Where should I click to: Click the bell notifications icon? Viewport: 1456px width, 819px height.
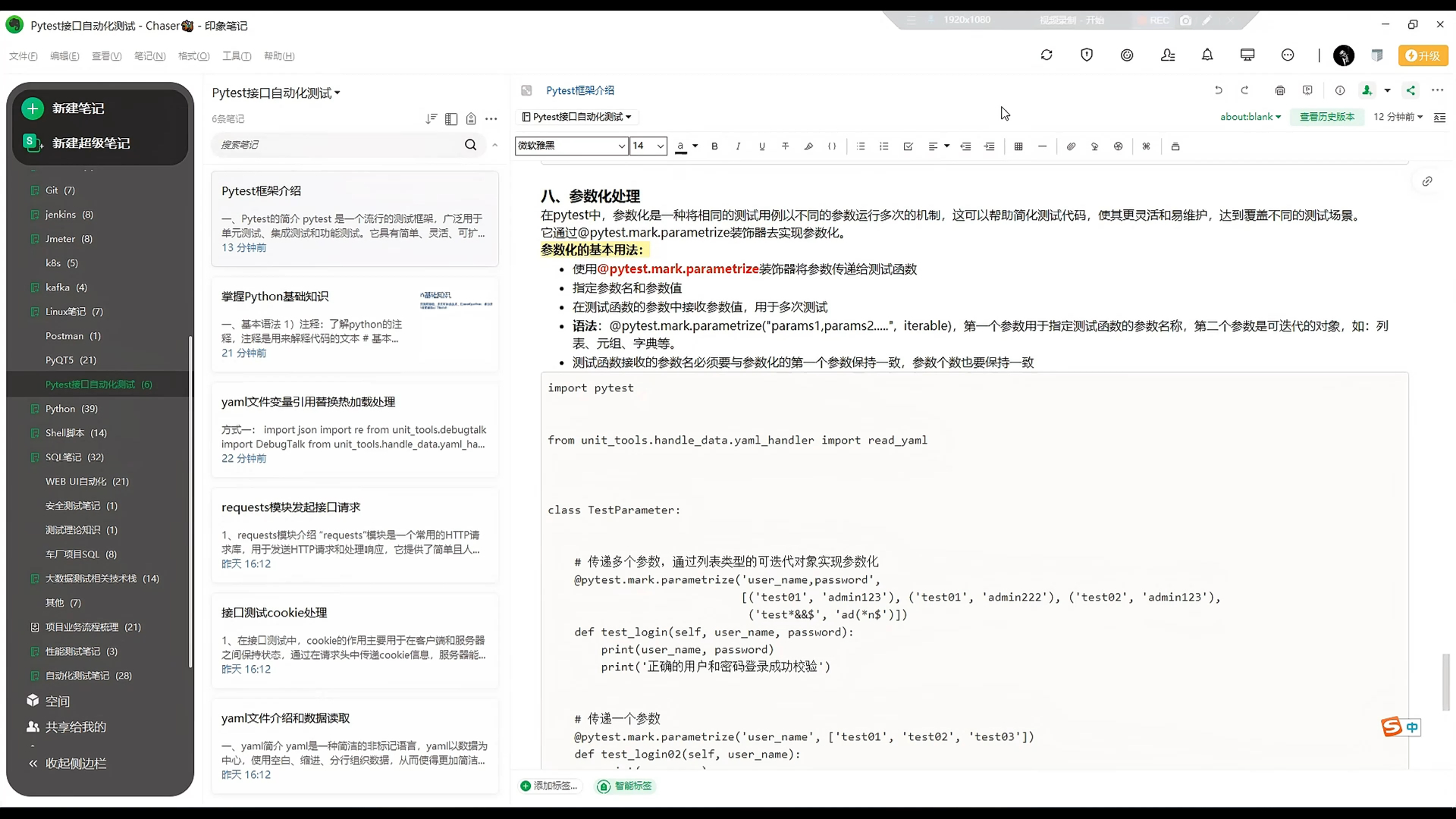[x=1207, y=55]
